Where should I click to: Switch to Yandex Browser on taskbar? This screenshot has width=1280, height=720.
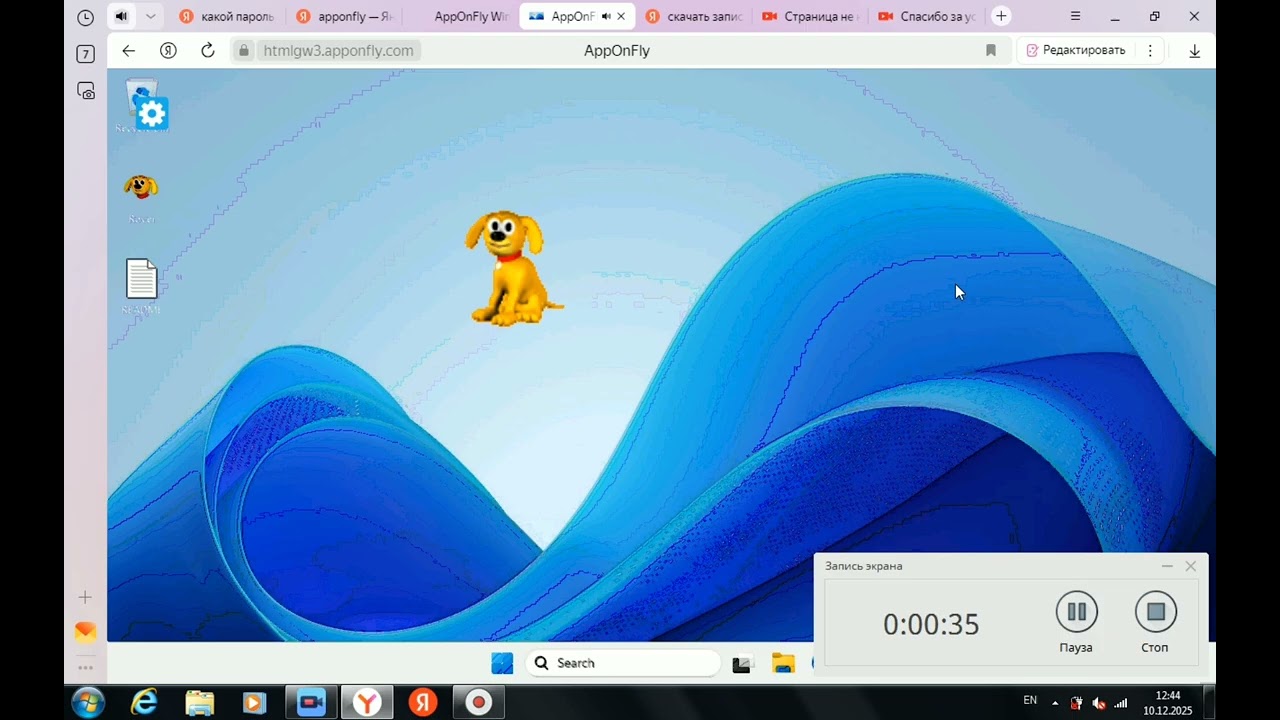[x=368, y=702]
